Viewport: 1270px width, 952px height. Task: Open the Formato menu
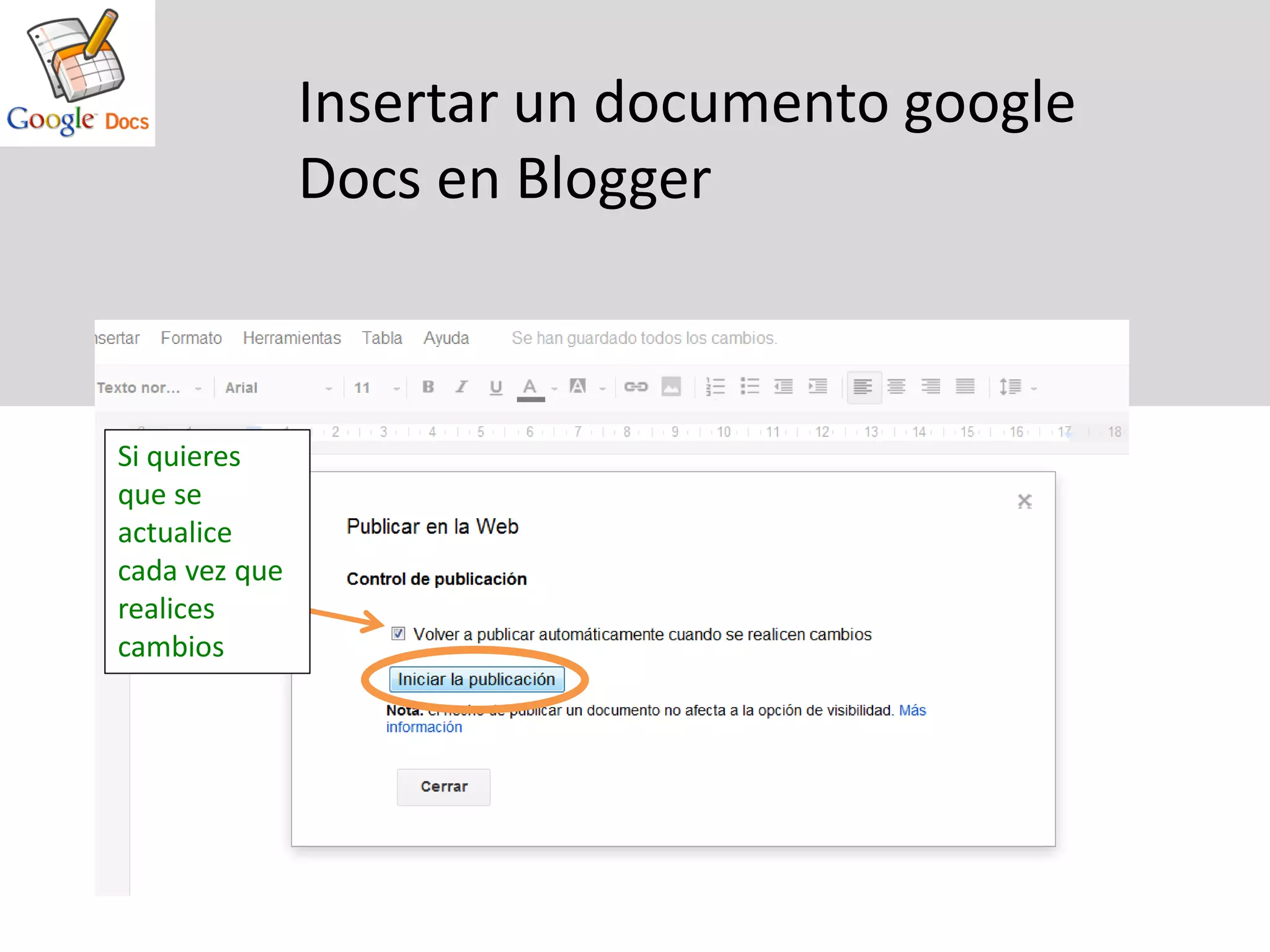[x=191, y=338]
